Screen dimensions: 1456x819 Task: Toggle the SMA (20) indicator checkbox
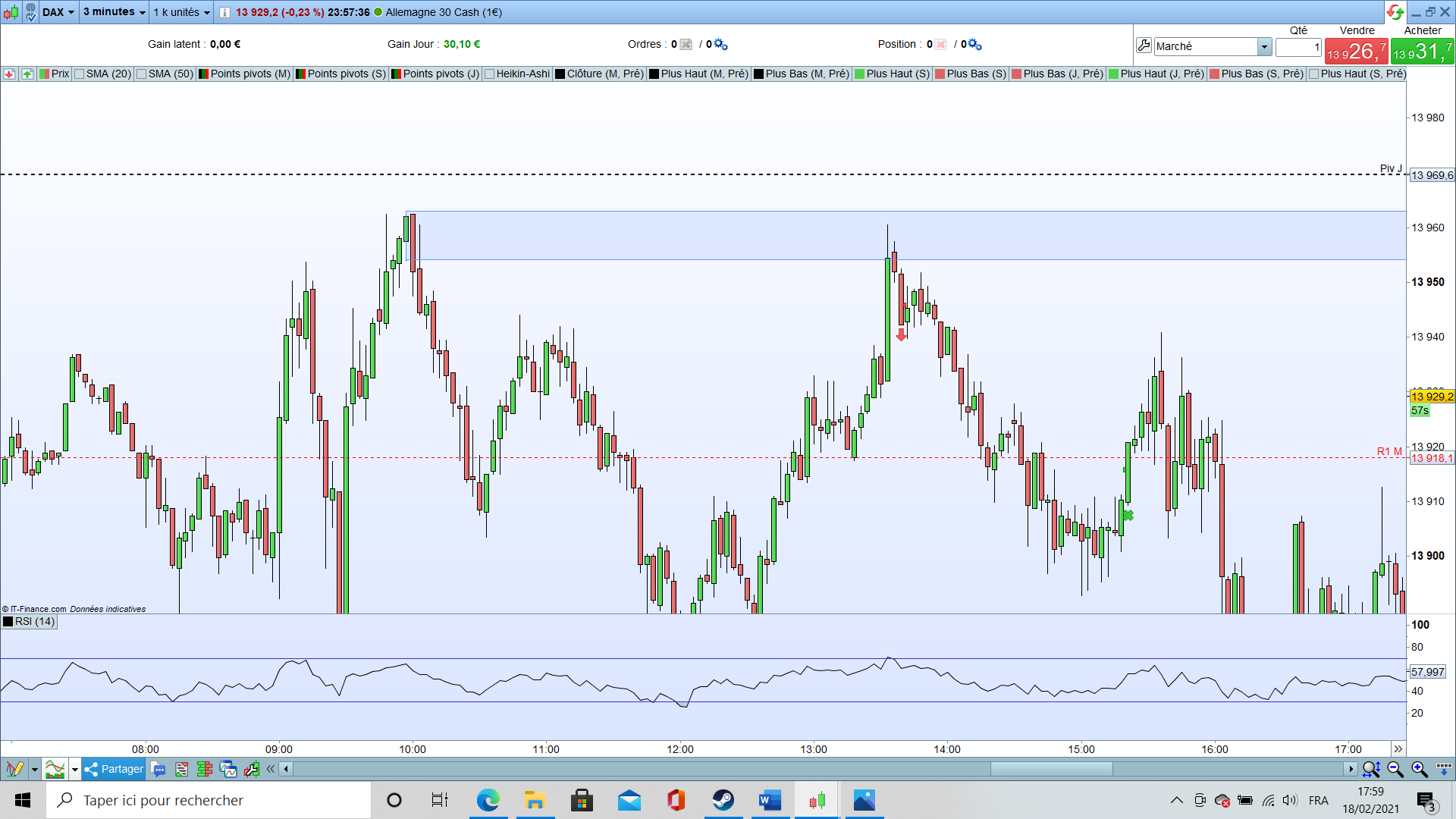click(80, 74)
